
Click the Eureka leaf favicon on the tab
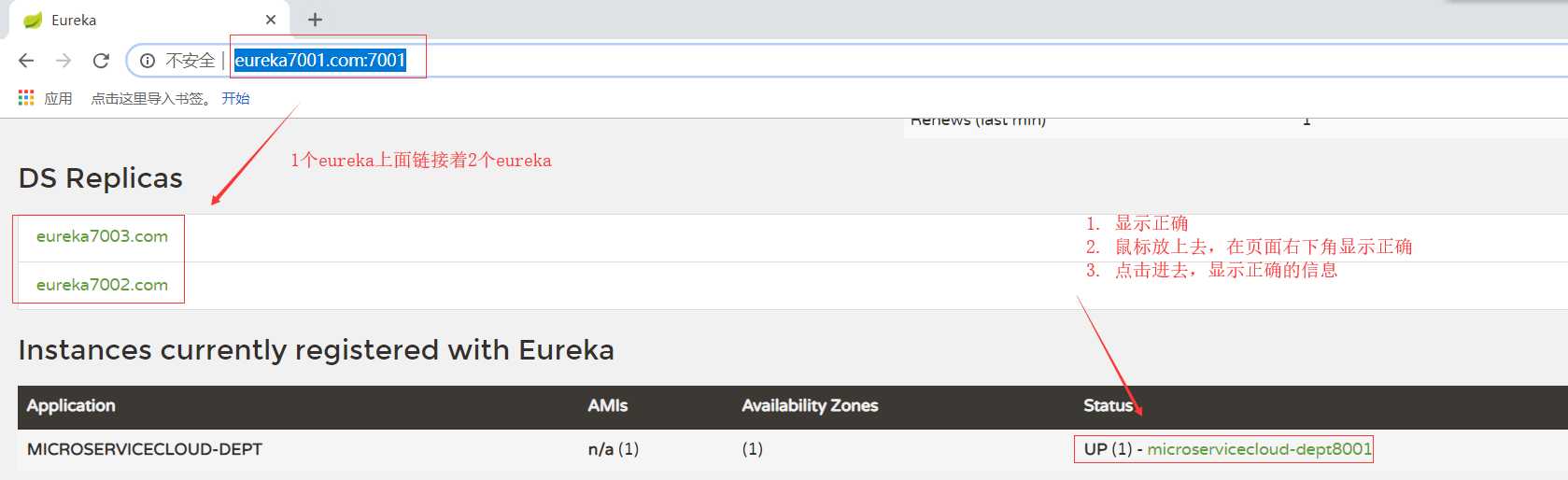pyautogui.click(x=33, y=20)
